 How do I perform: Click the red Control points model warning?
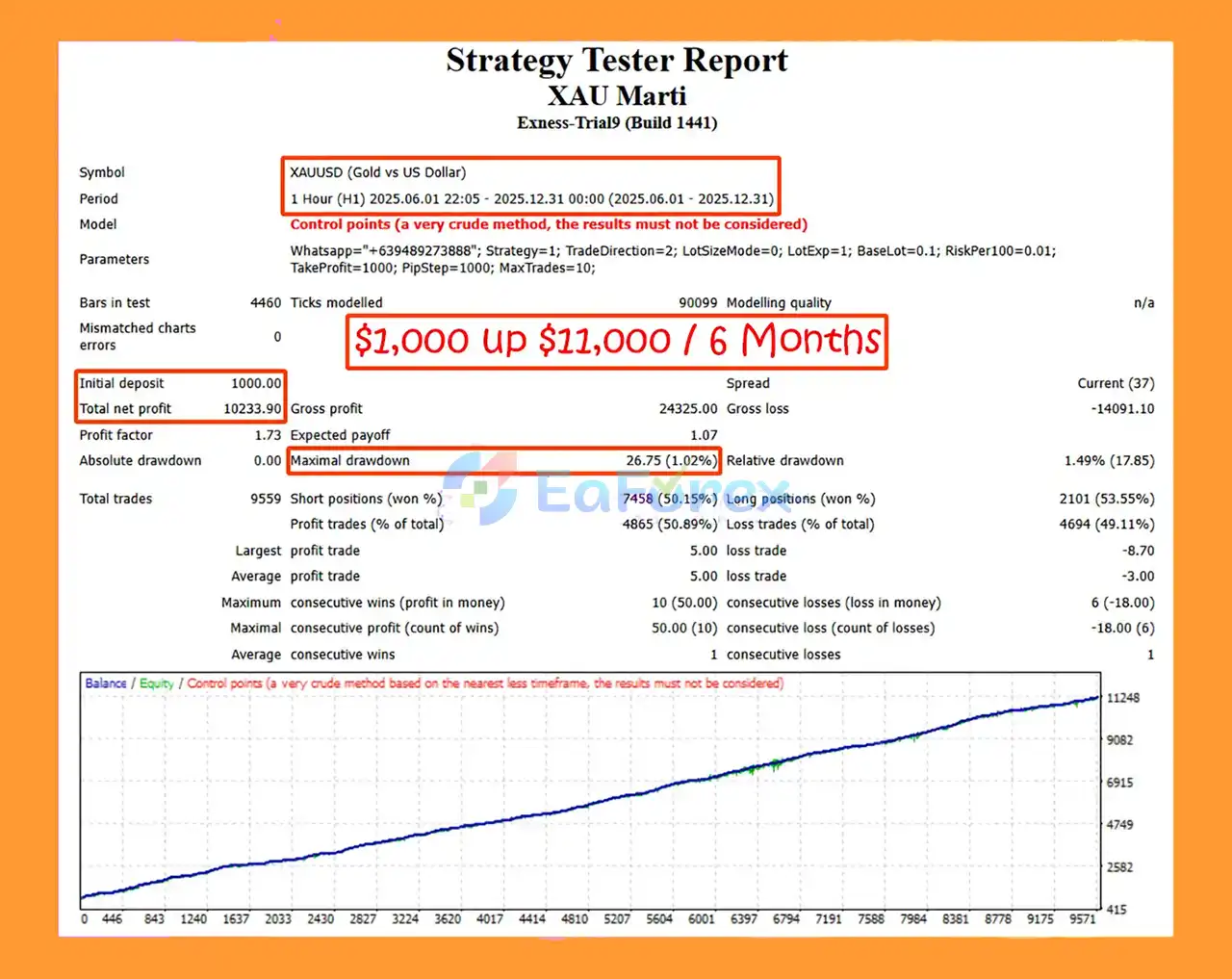pyautogui.click(x=549, y=224)
